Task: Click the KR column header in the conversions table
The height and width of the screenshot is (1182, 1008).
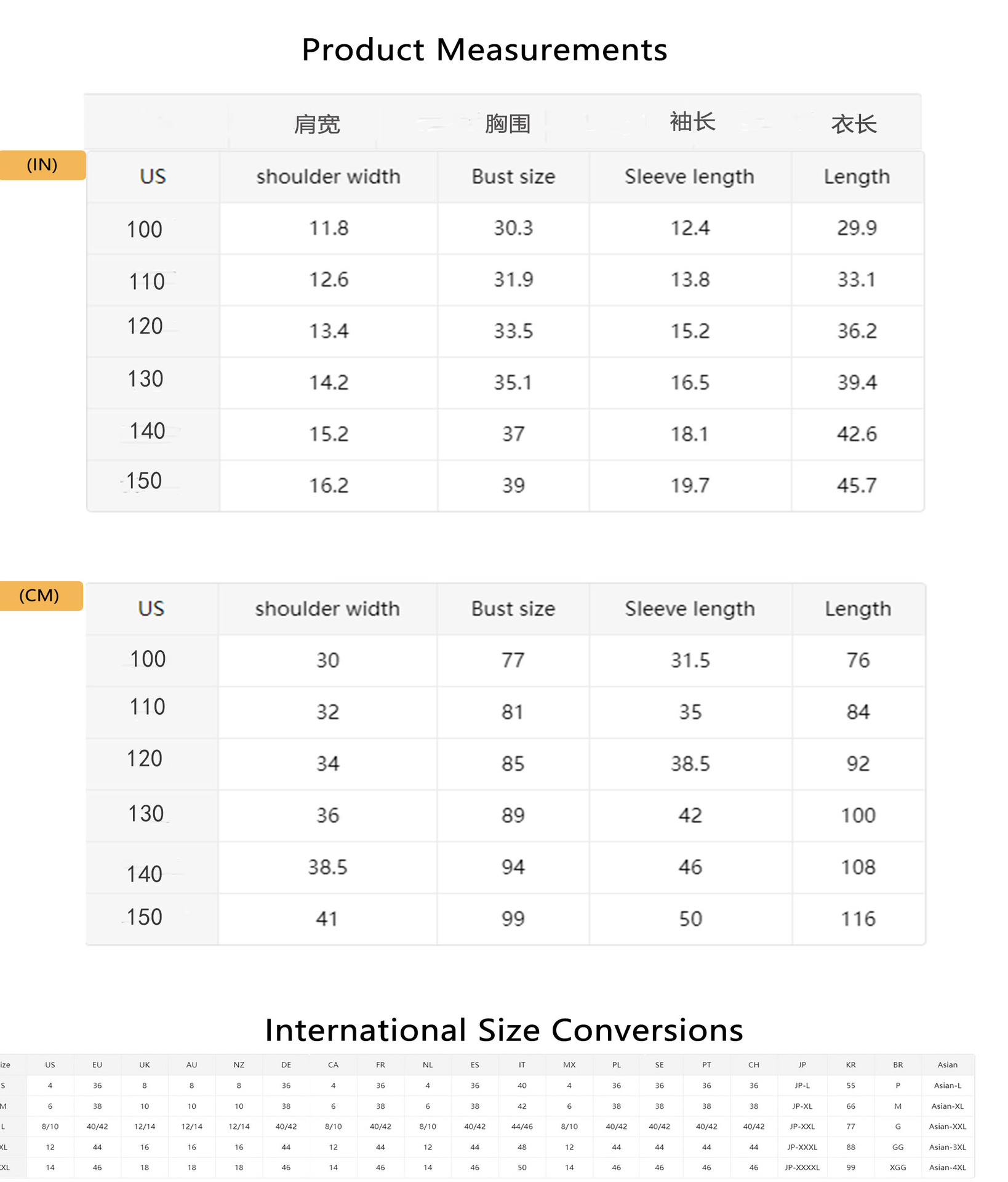Action: [x=850, y=1064]
